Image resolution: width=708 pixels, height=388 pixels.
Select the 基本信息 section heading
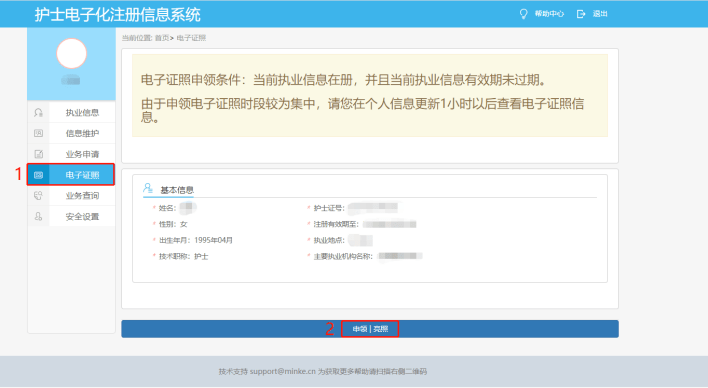click(x=177, y=190)
